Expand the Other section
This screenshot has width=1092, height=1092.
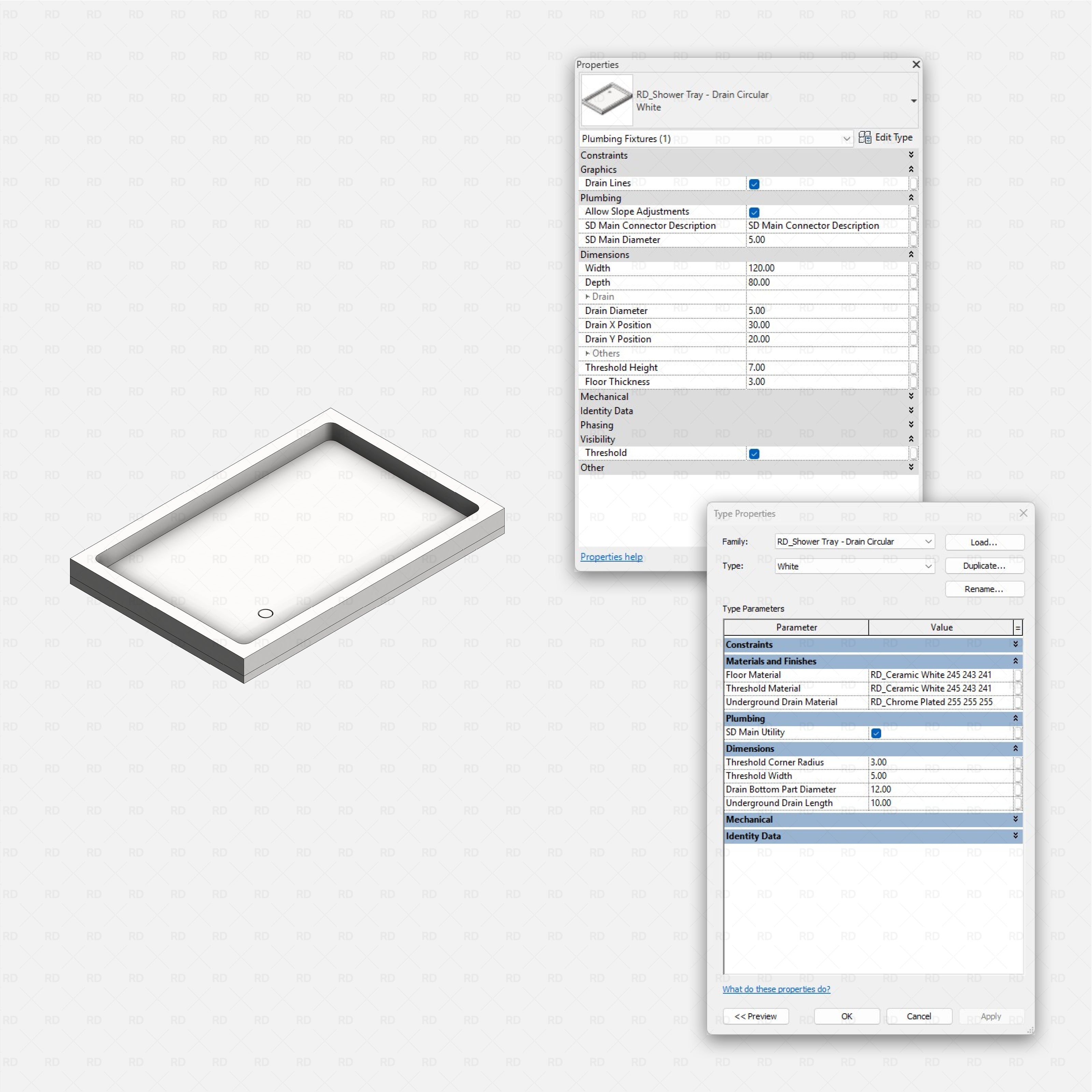[x=910, y=468]
